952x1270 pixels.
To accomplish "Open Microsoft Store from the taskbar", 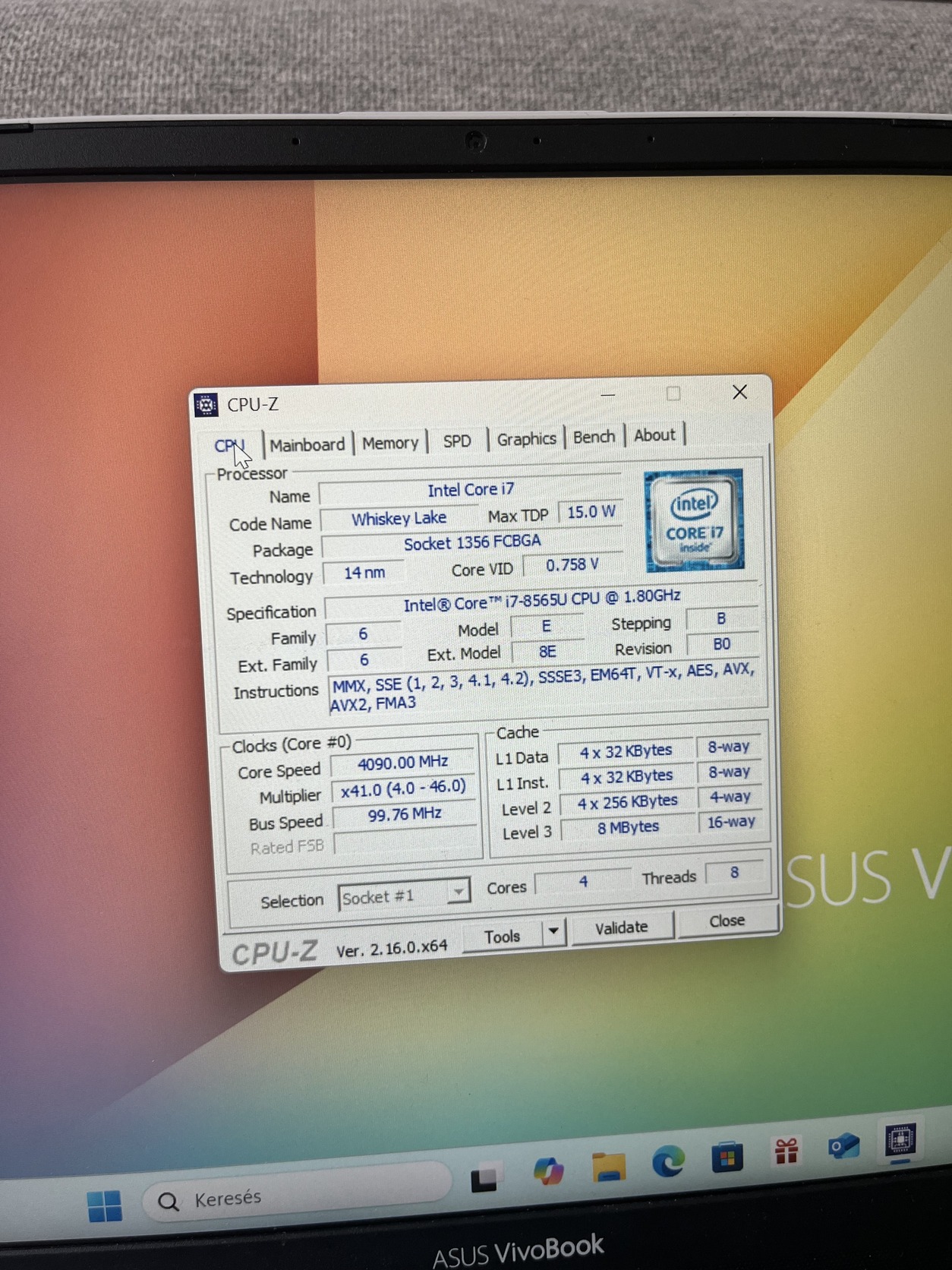I will coord(727,1158).
